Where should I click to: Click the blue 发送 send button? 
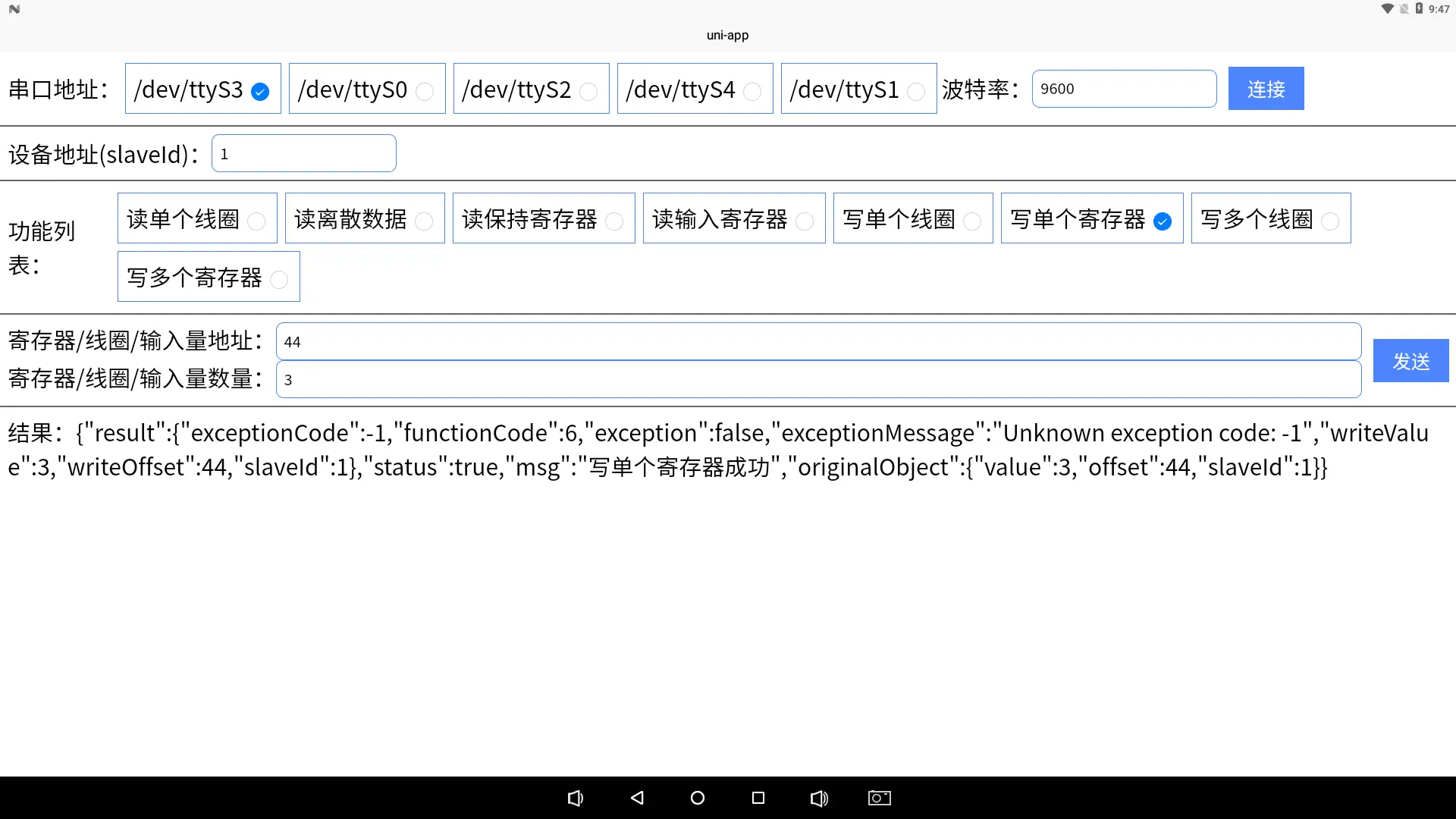click(x=1410, y=361)
